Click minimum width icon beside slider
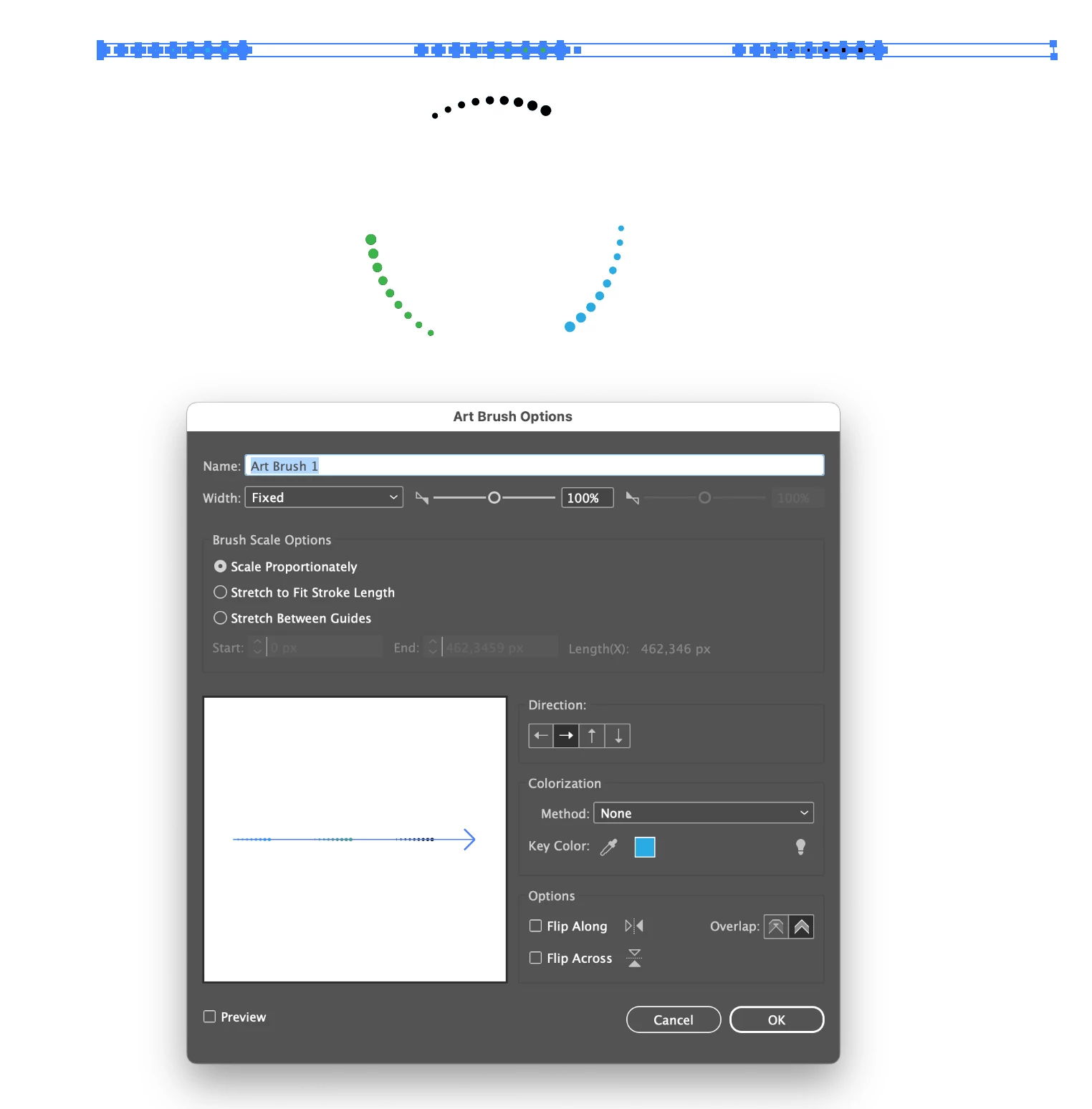This screenshot has height=1109, width=1092. pyautogui.click(x=422, y=498)
